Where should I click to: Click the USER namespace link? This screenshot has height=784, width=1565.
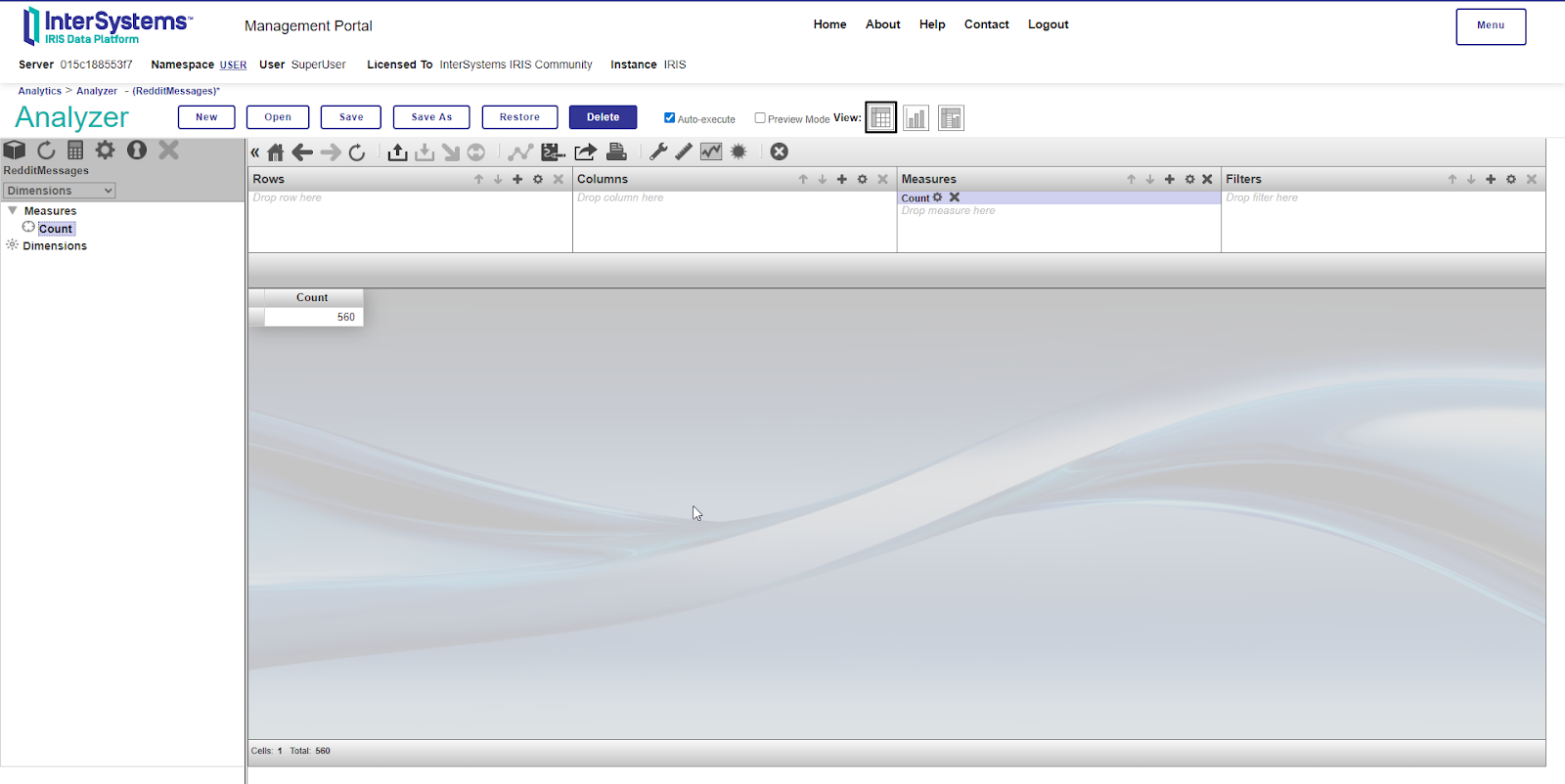(233, 65)
